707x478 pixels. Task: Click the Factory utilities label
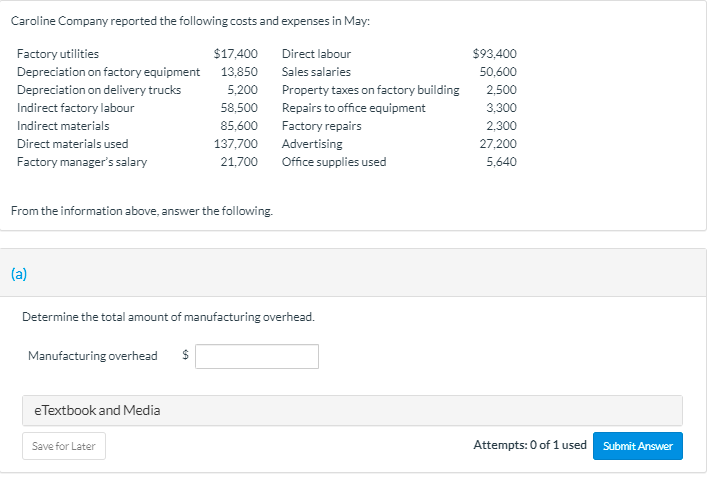pos(58,54)
